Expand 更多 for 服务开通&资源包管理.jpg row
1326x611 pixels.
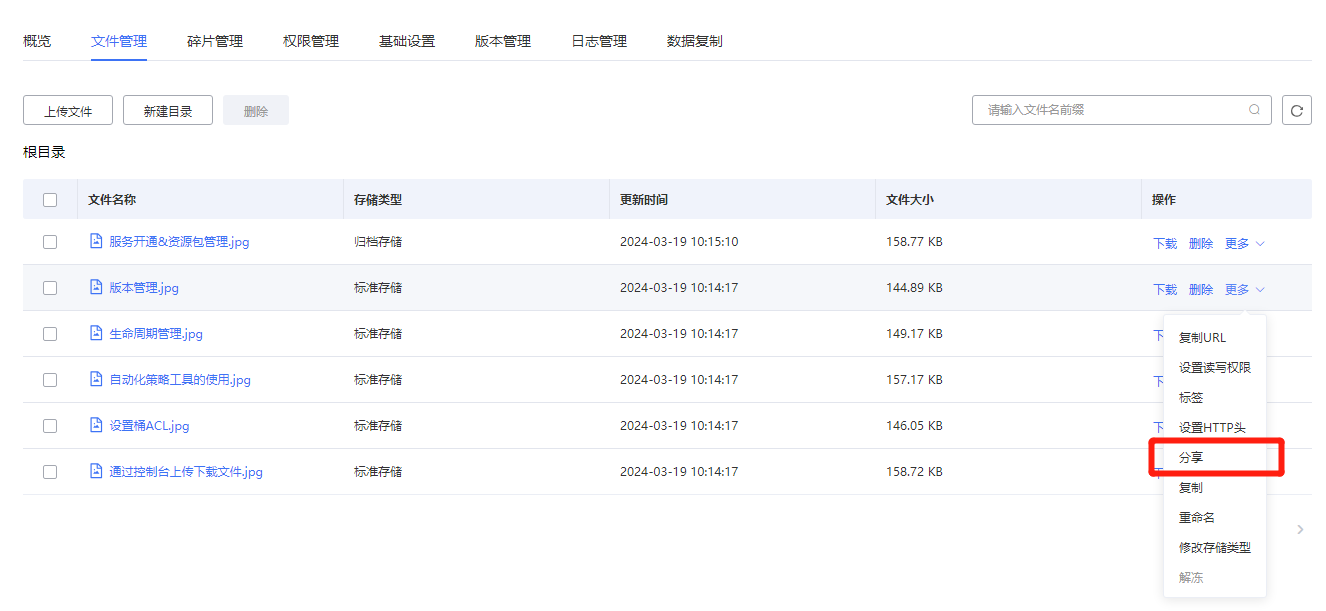point(1245,243)
